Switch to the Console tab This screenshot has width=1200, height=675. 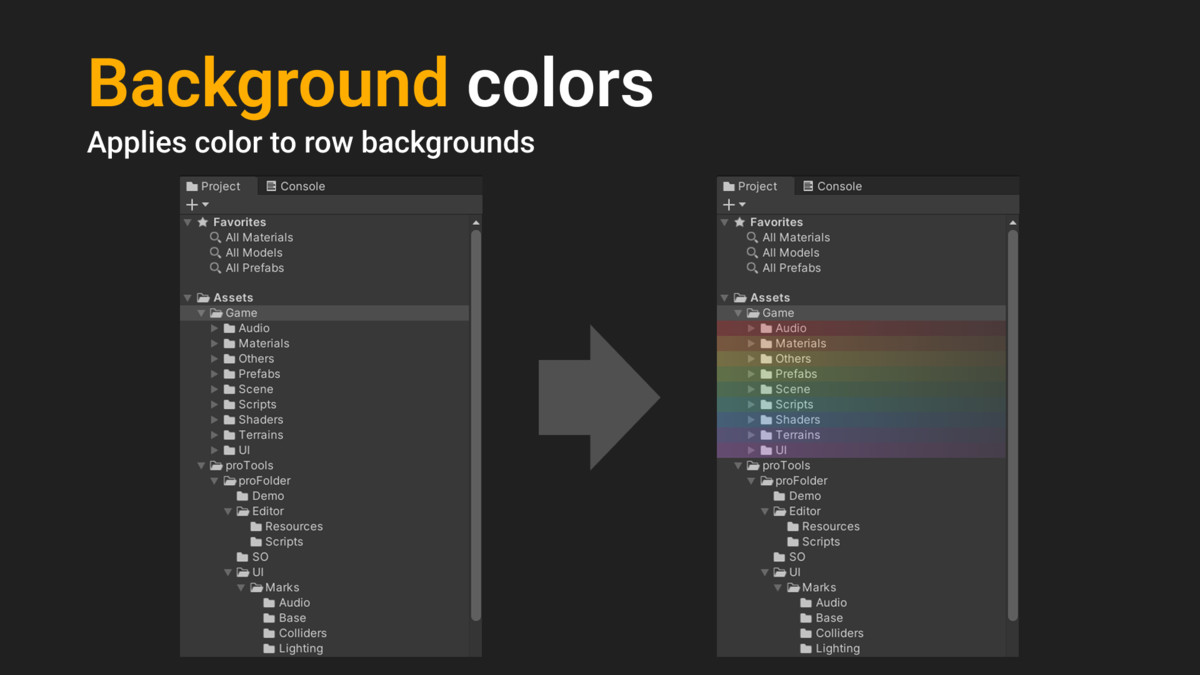pyautogui.click(x=298, y=186)
